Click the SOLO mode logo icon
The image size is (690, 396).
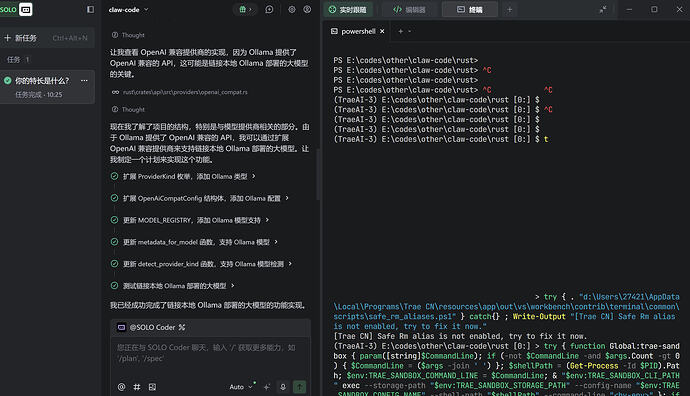pyautogui.click(x=26, y=9)
